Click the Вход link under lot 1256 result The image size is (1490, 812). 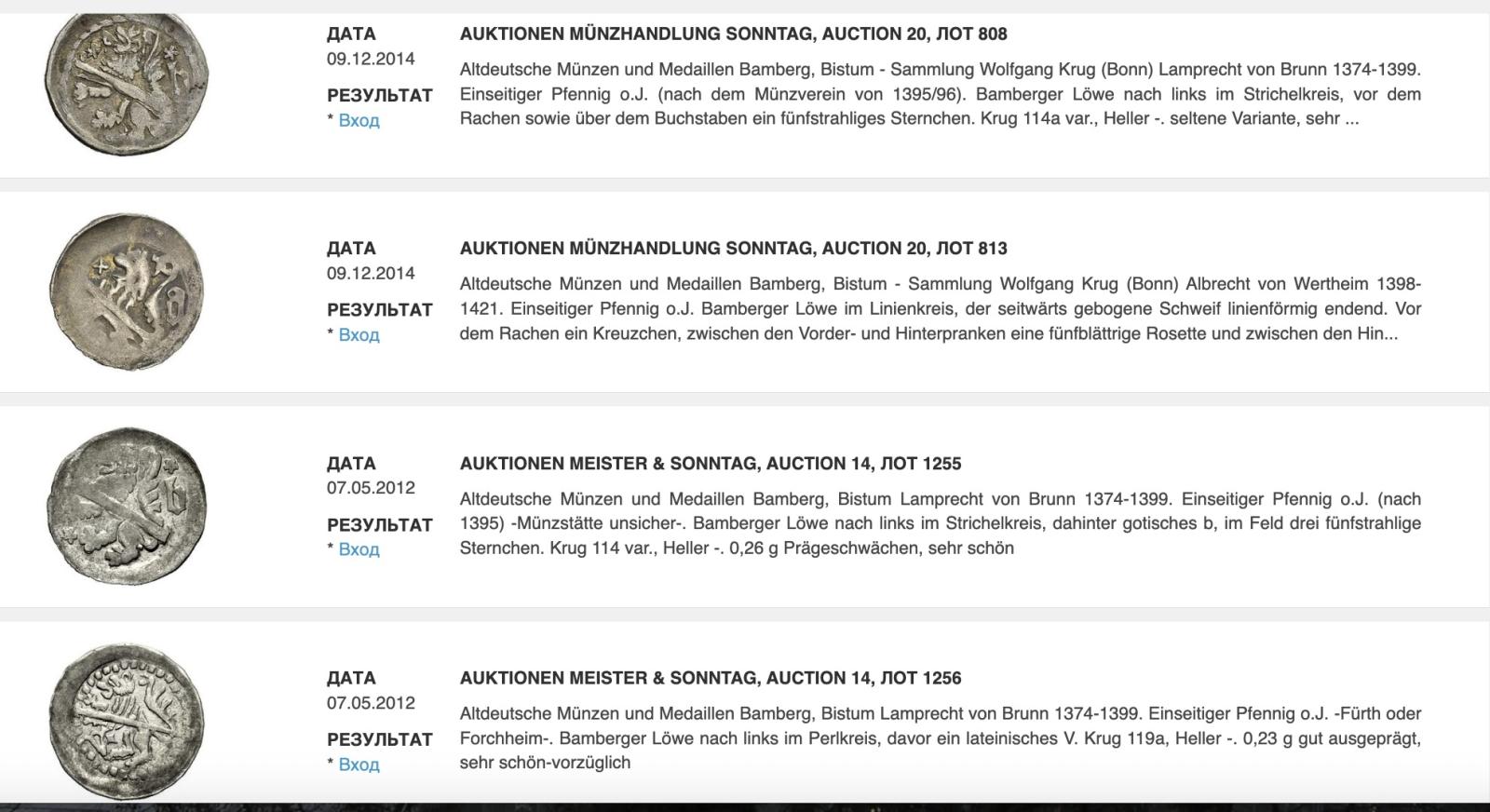point(359,765)
